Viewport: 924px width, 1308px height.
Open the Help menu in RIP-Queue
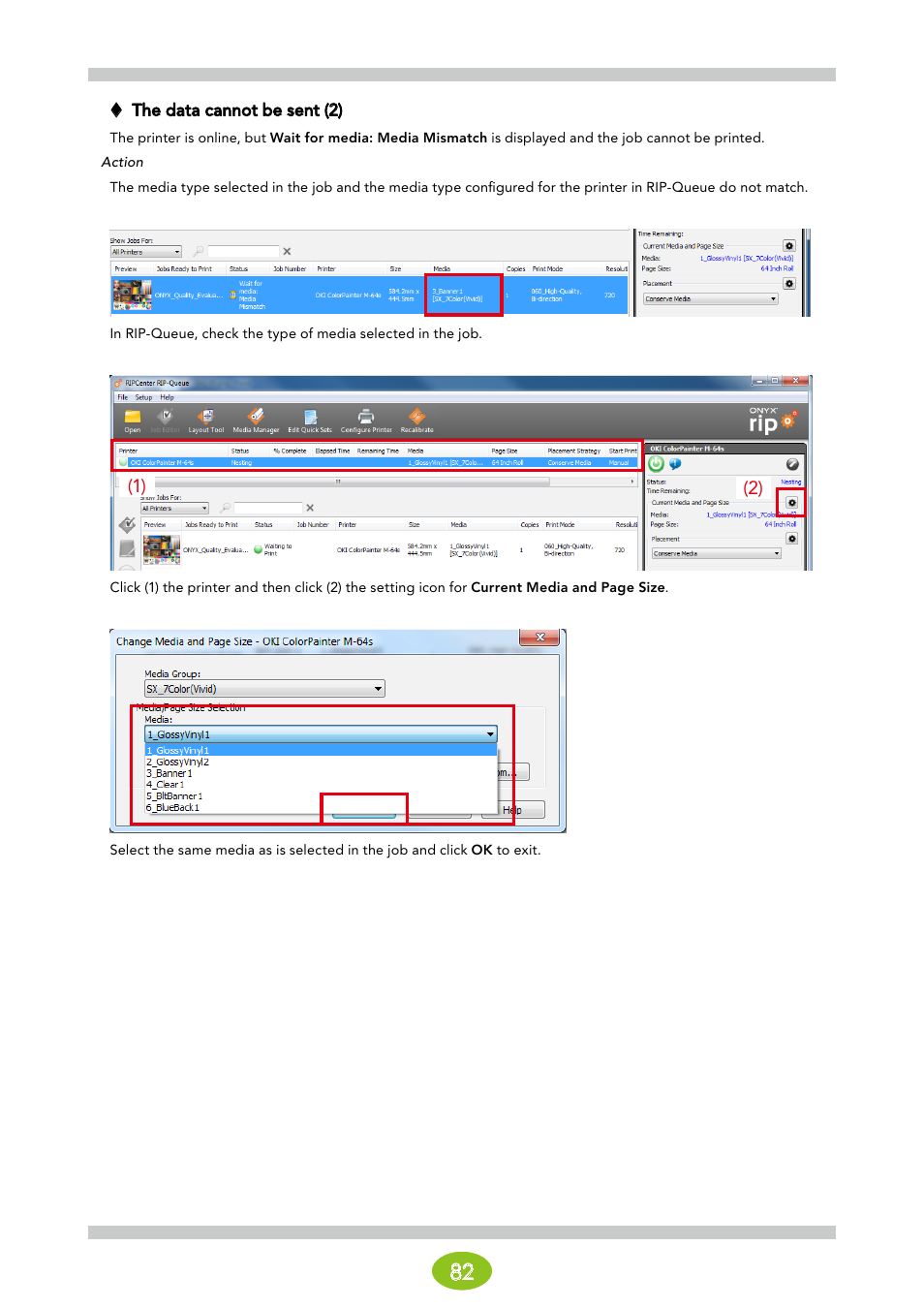coord(168,397)
